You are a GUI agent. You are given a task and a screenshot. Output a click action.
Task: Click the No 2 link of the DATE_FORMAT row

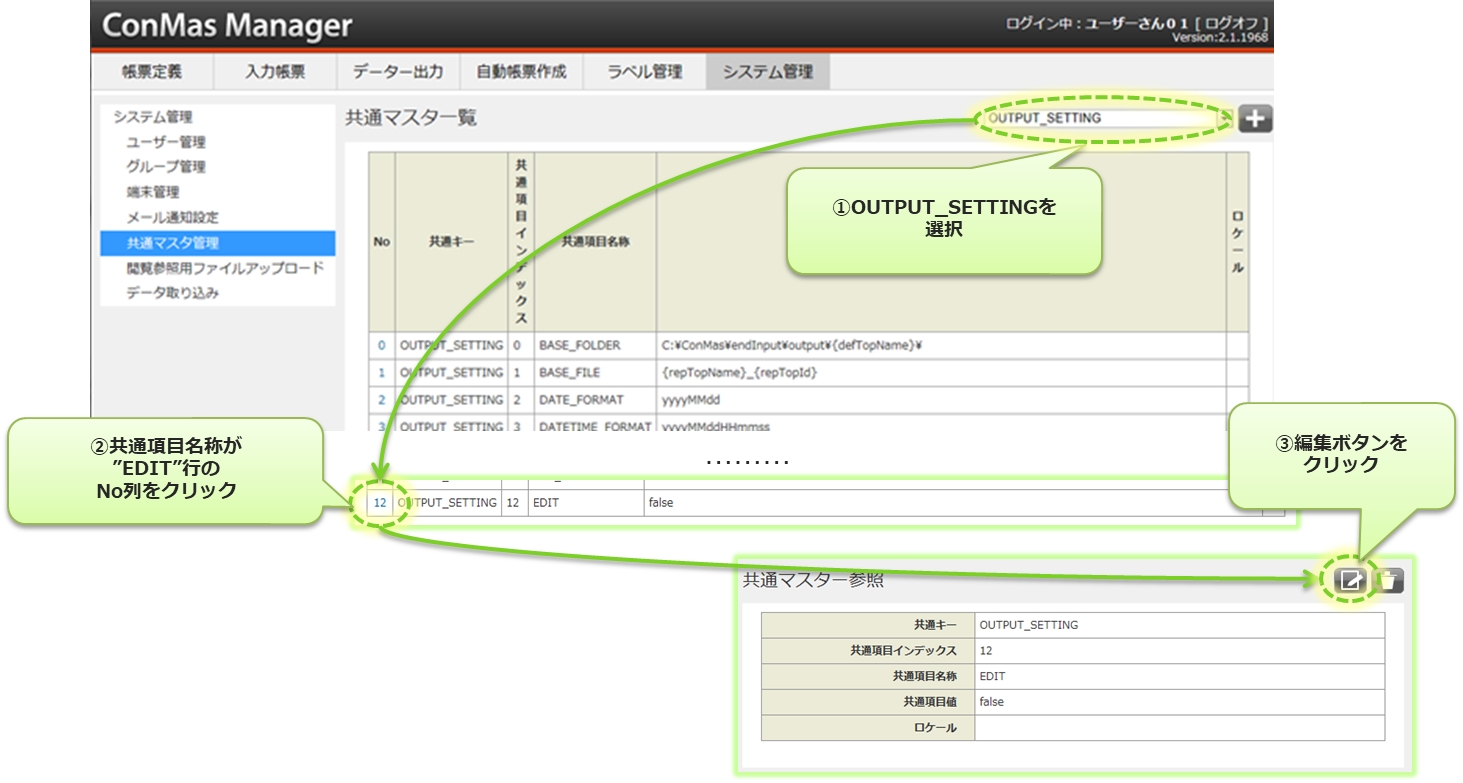[x=381, y=399]
